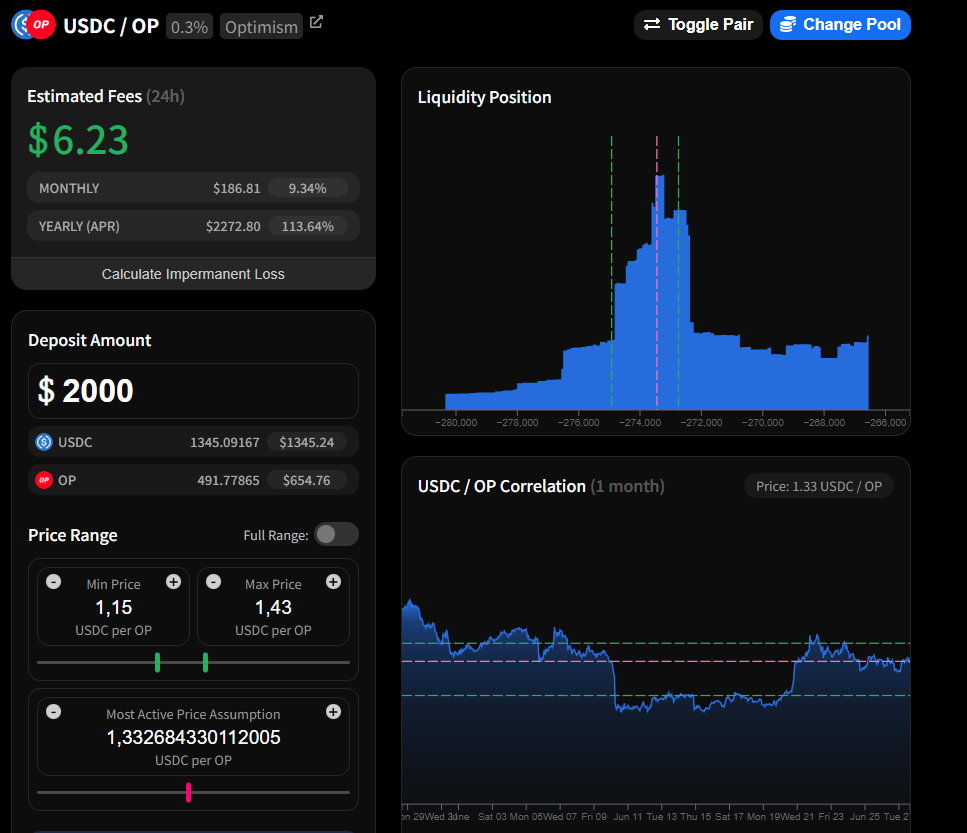Click the Optimism network badge
The image size is (967, 833).
click(261, 27)
